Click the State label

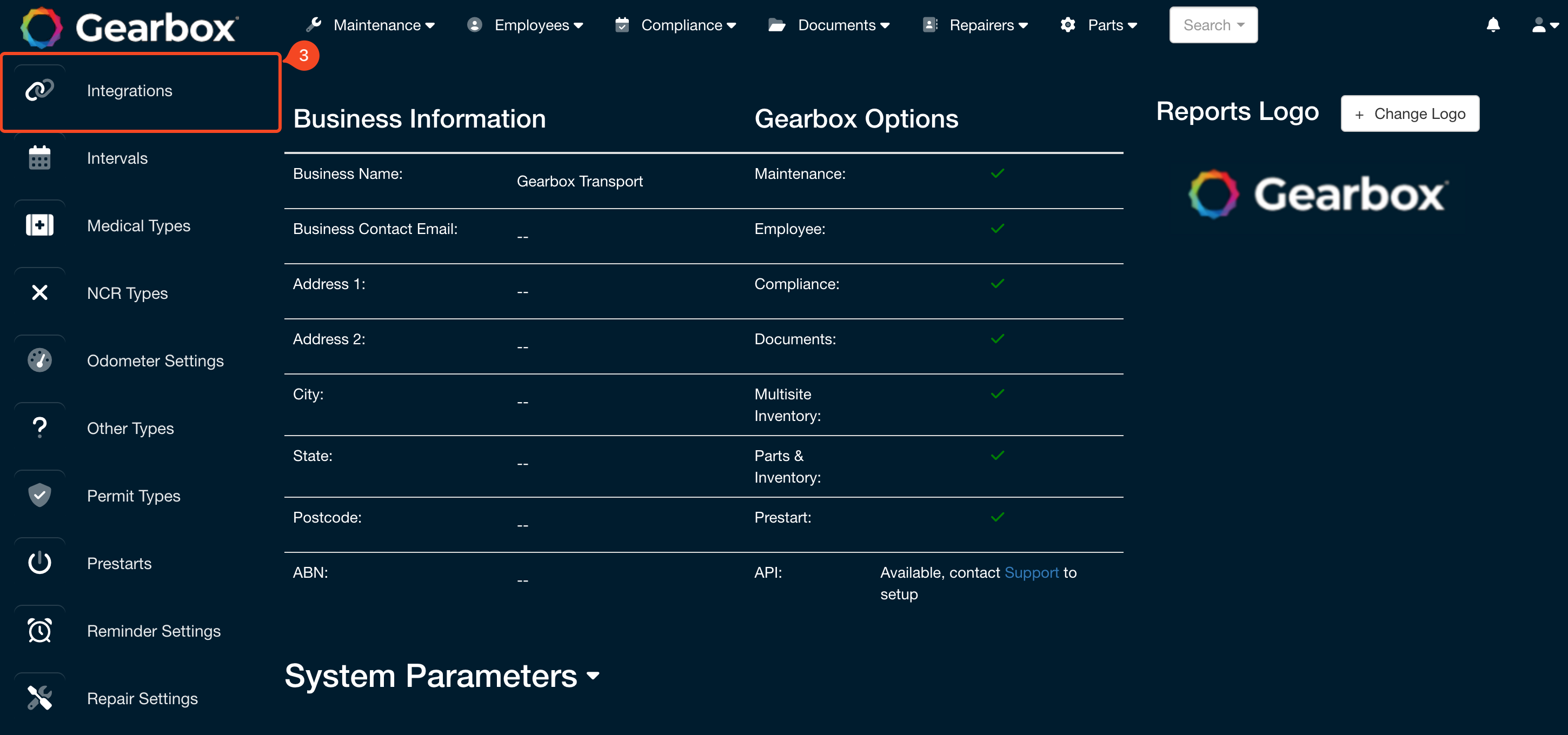point(313,455)
